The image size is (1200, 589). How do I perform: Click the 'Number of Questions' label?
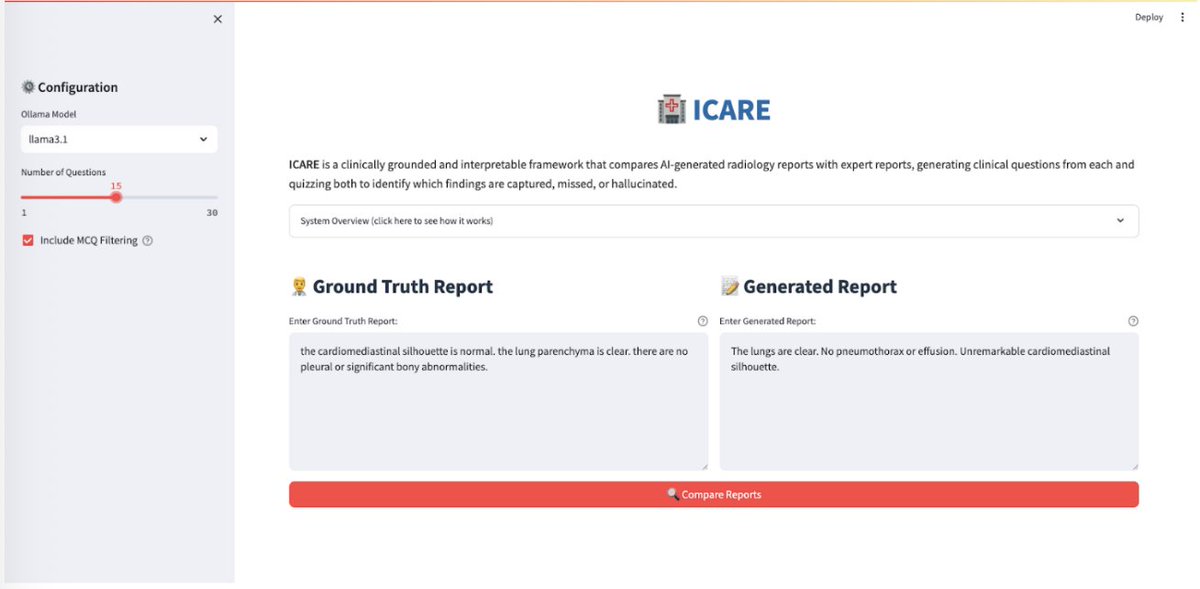[x=63, y=172]
